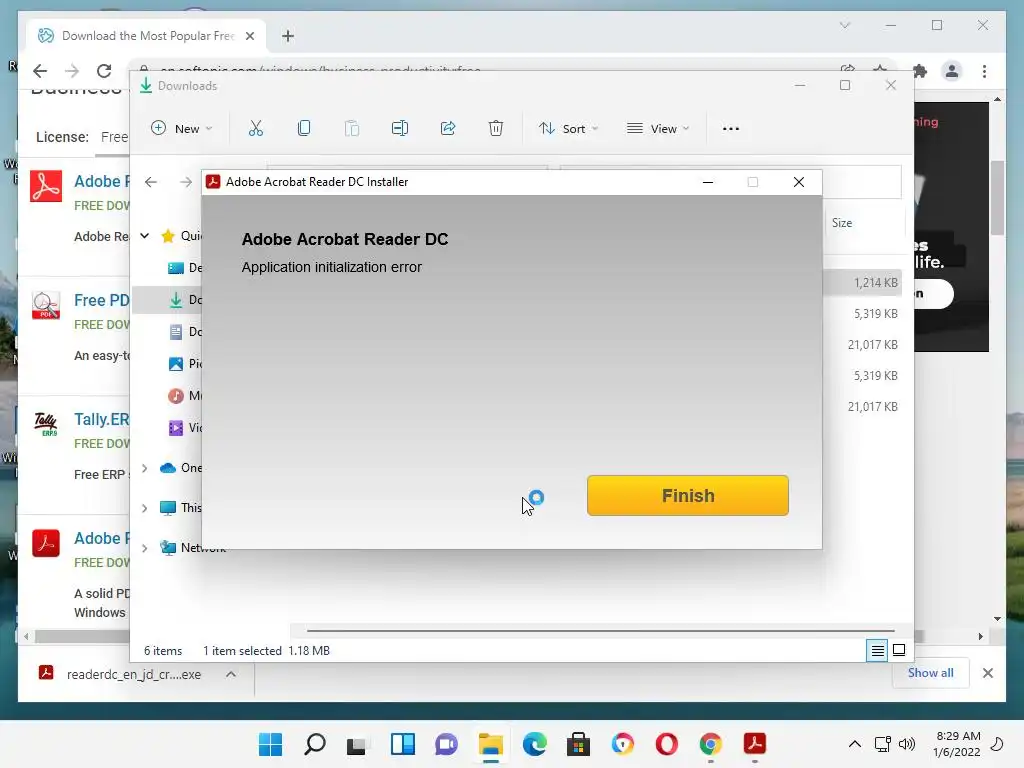The width and height of the screenshot is (1024, 768).
Task: Click the Softonic page vertical scrollbar
Action: pyautogui.click(x=997, y=197)
